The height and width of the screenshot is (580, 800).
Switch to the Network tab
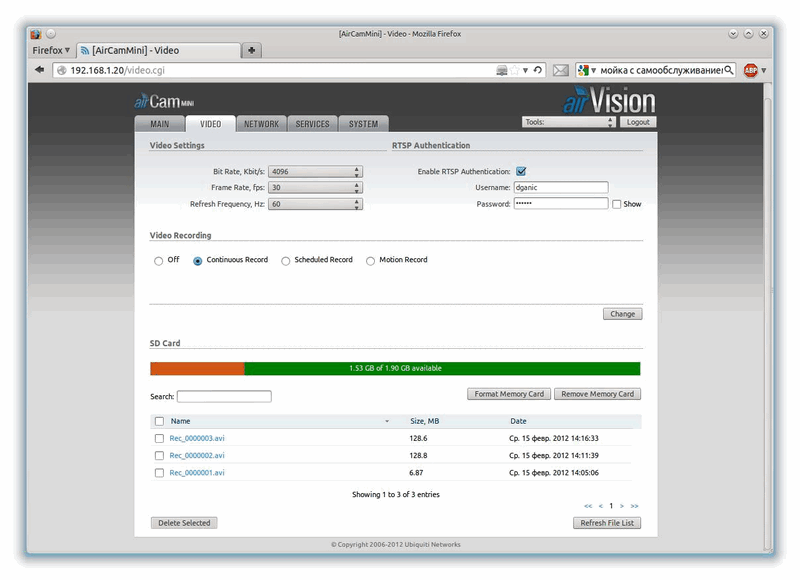[261, 124]
